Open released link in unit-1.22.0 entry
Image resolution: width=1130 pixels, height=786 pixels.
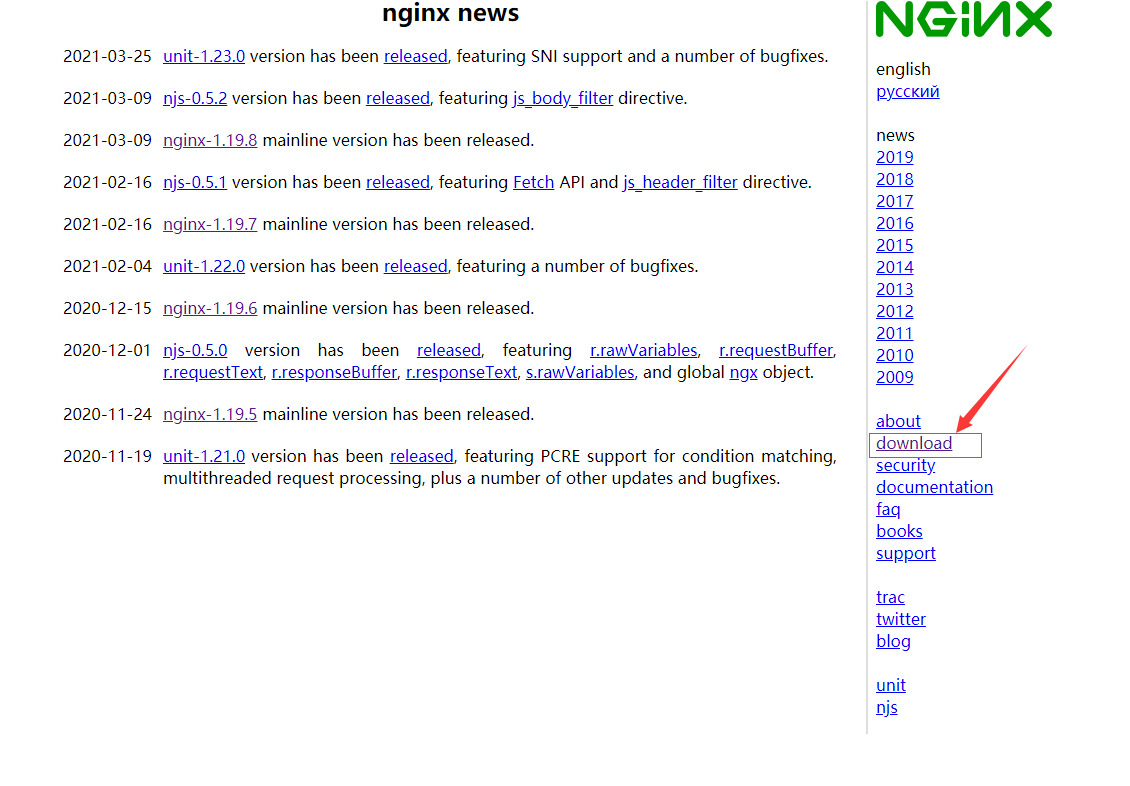[416, 266]
